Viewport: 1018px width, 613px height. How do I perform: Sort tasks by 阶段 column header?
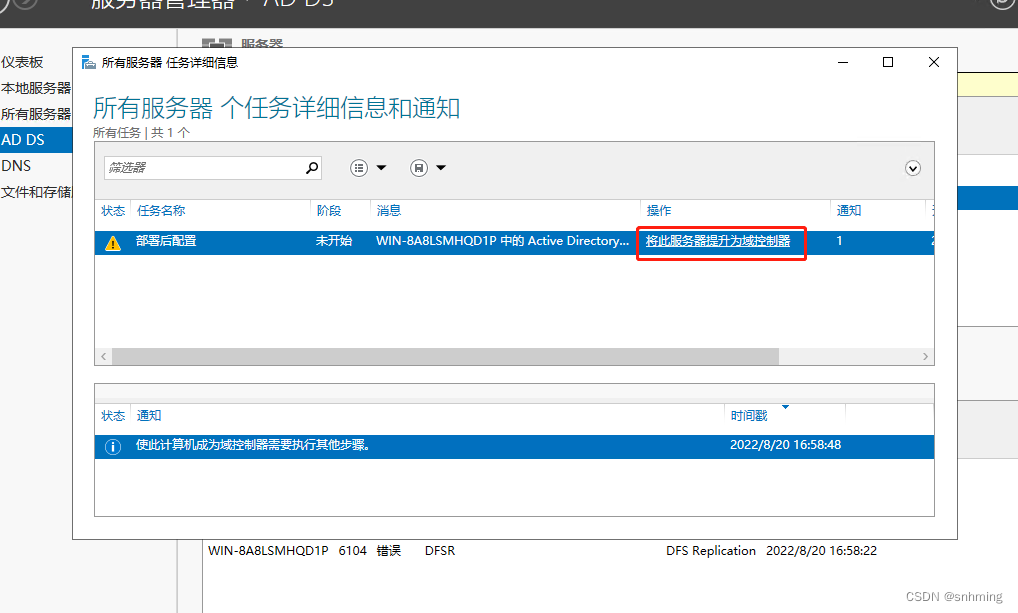click(x=329, y=210)
